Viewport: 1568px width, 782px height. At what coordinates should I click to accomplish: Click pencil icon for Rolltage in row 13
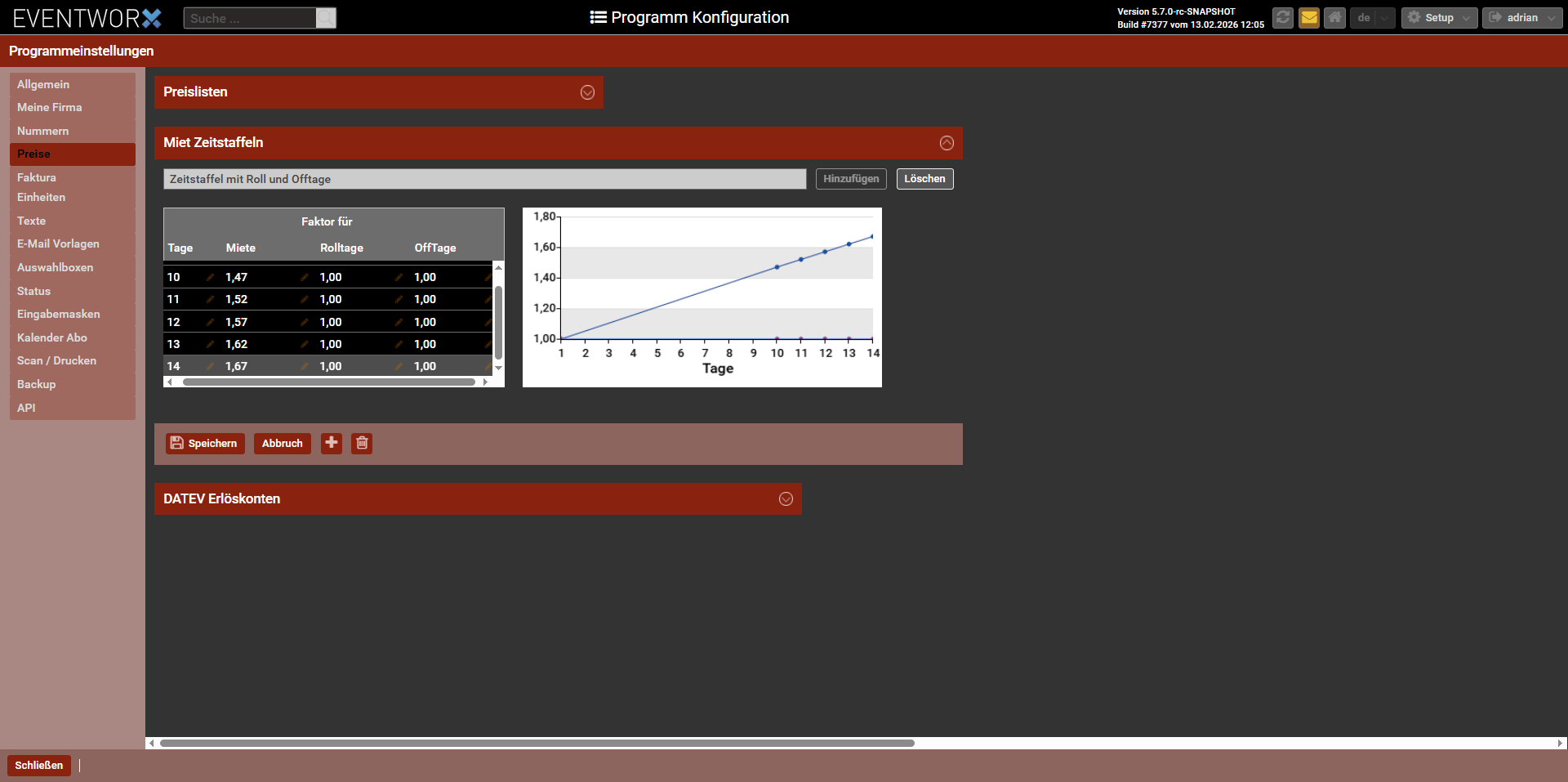pos(399,344)
